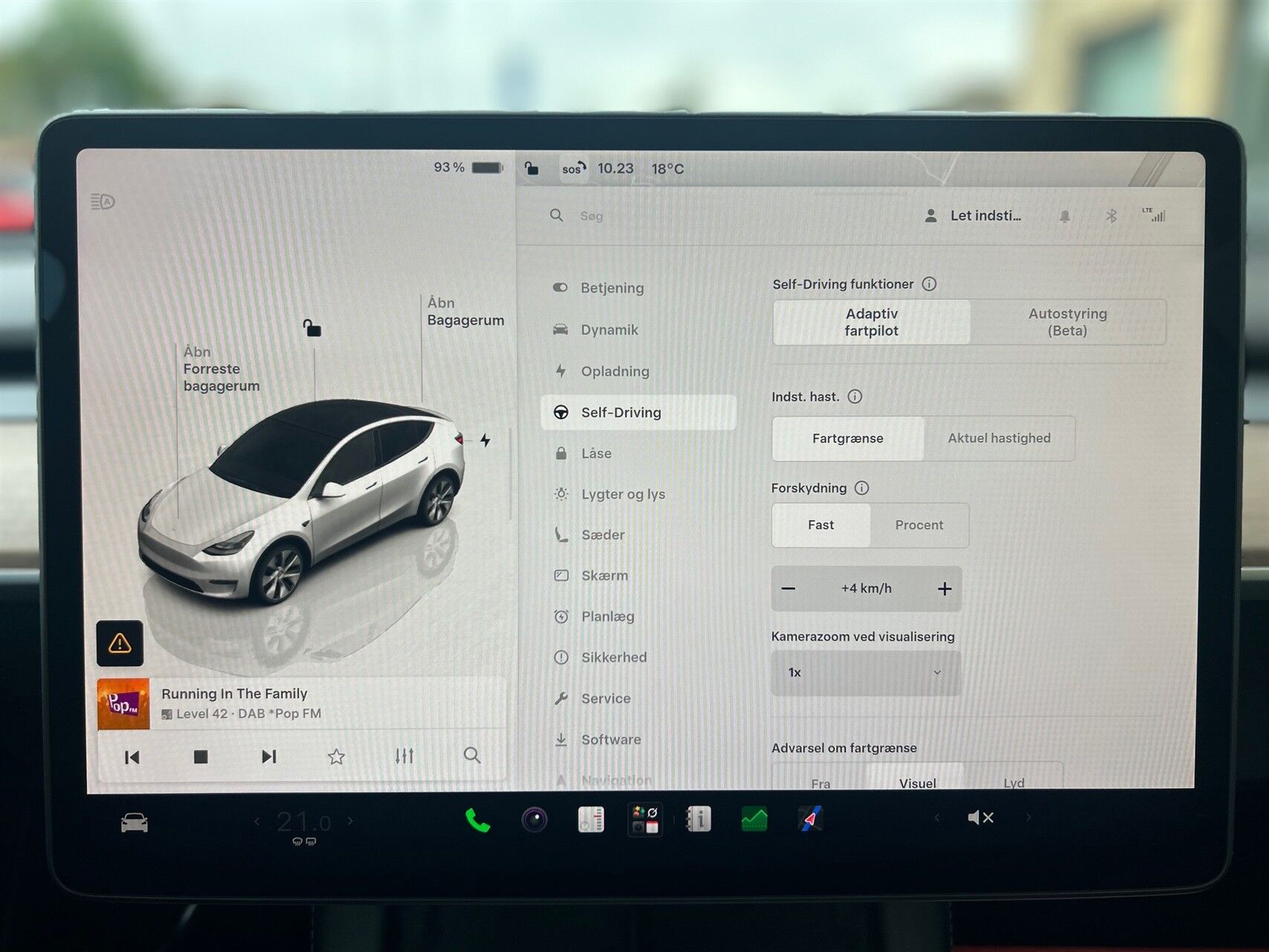
Task: Tap the SOS indicator in status bar
Action: pyautogui.click(x=574, y=169)
